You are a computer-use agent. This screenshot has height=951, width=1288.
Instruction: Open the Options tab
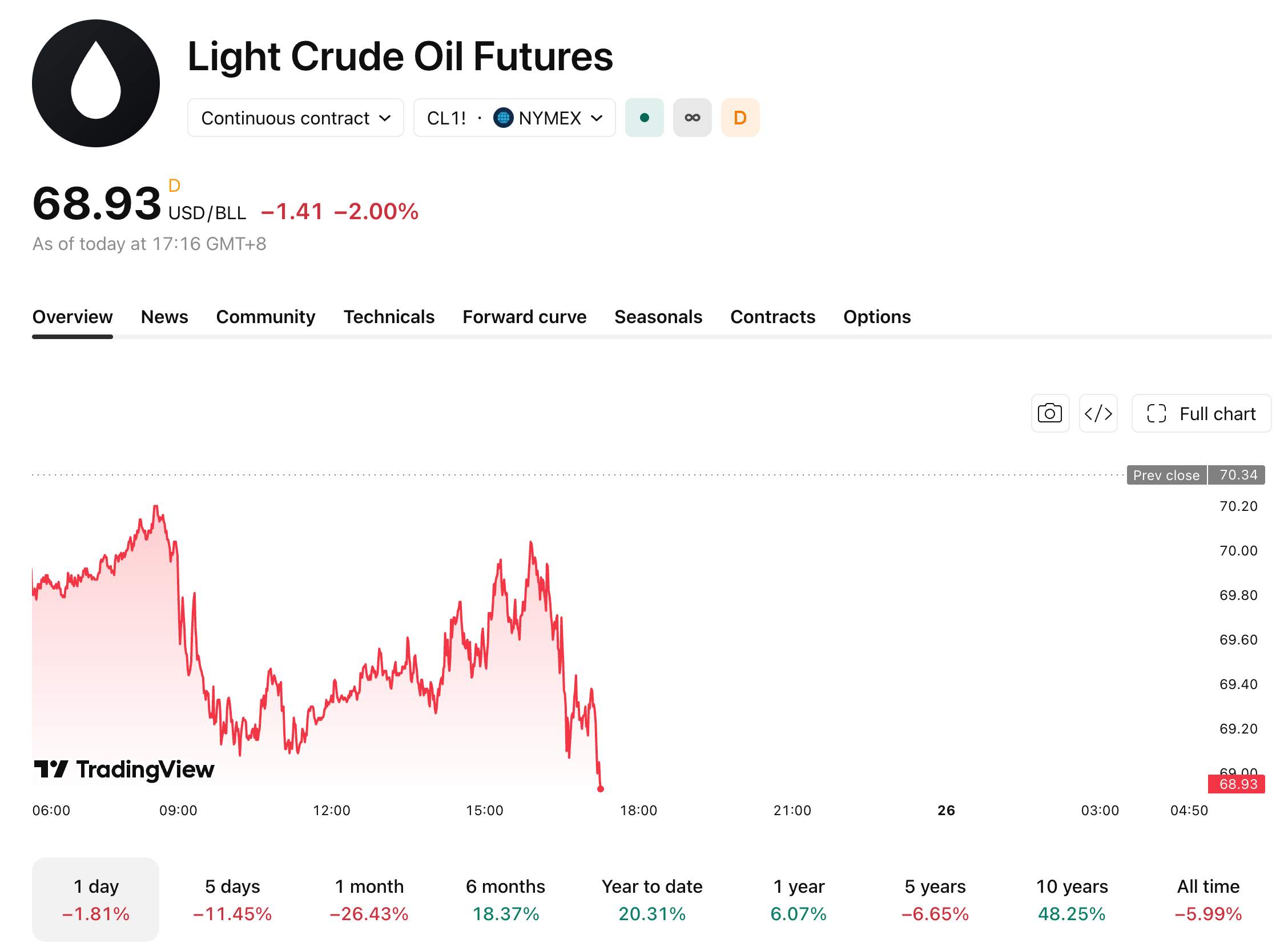878,317
